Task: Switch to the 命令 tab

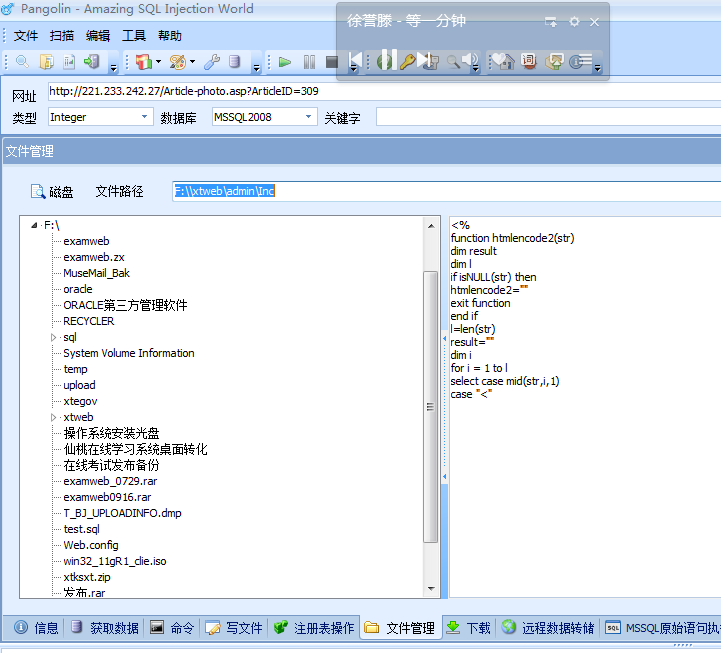Action: (x=172, y=628)
